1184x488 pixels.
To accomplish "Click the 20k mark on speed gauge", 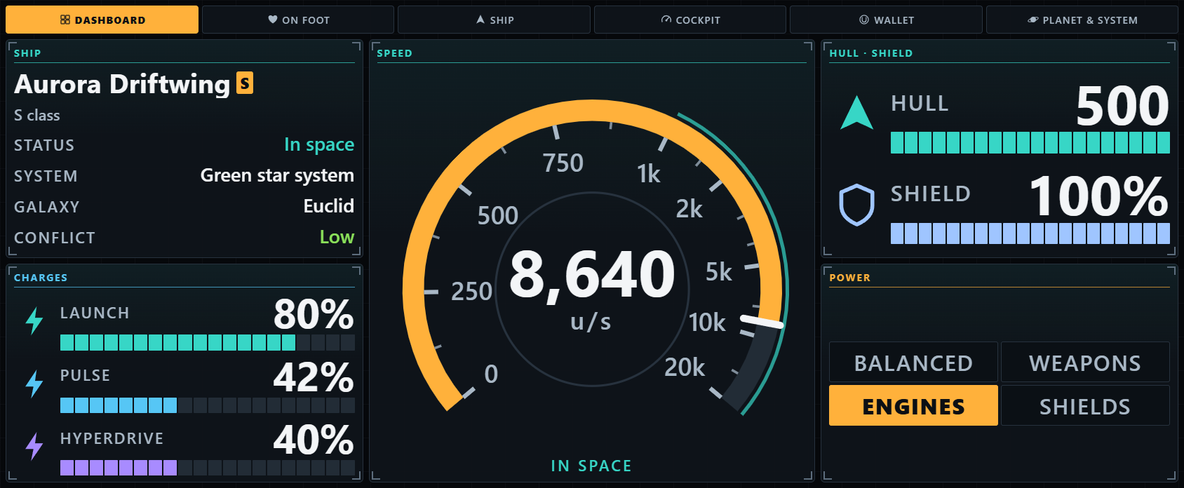I will point(684,367).
